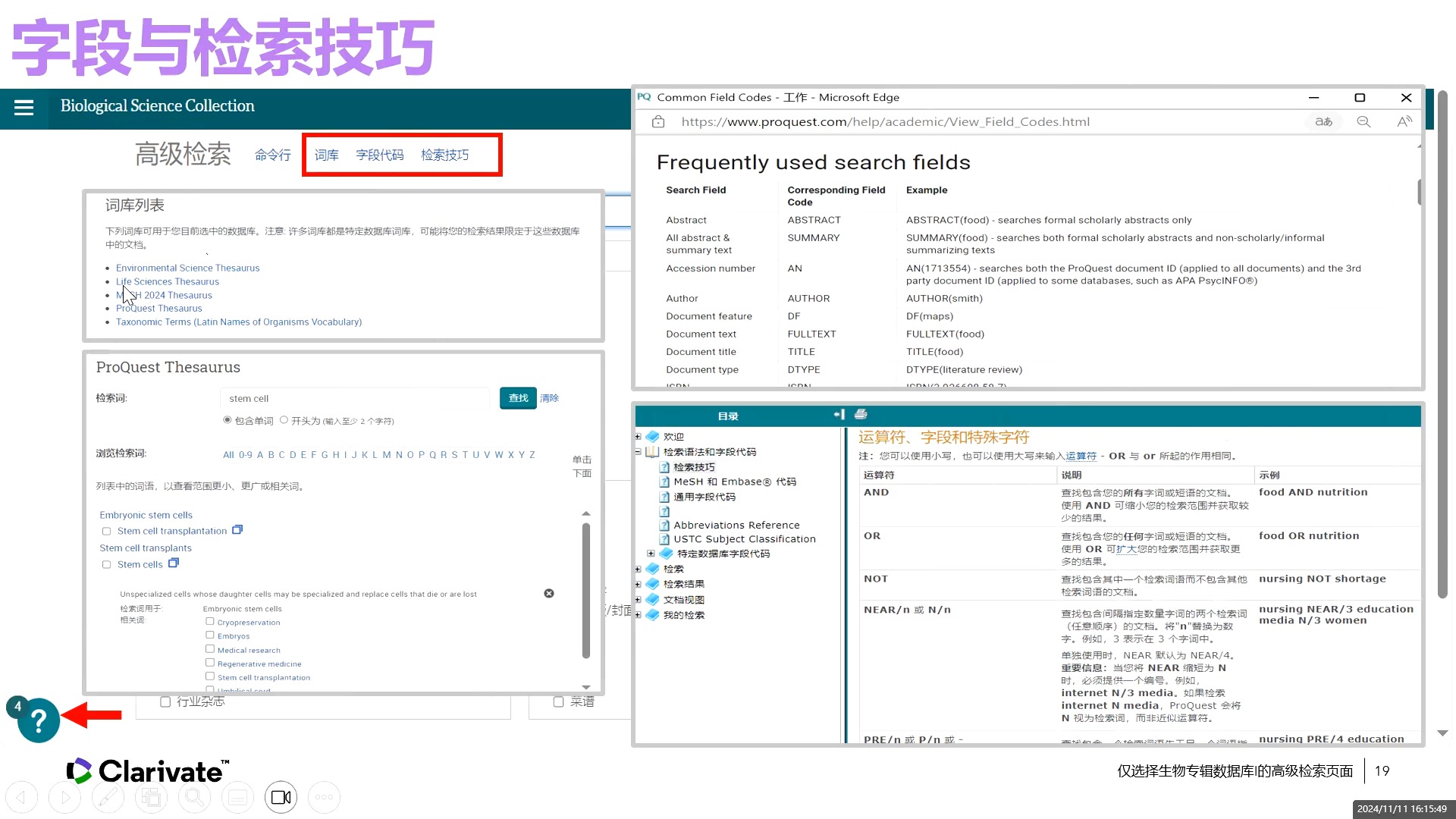This screenshot has width=1456, height=819.
Task: Open the 词库 tab
Action: click(327, 155)
